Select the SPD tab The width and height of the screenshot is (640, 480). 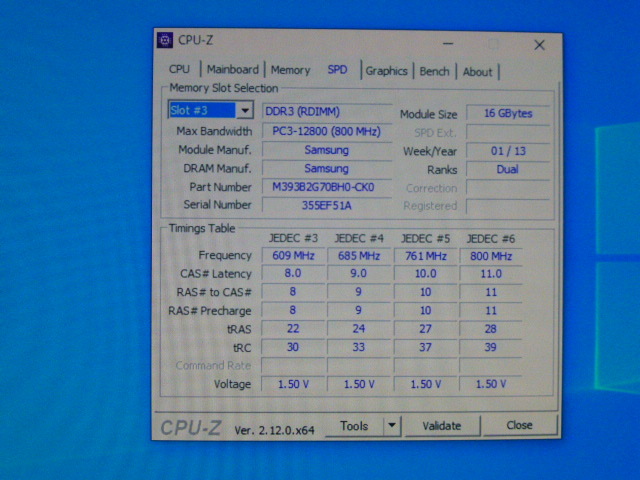(x=337, y=70)
